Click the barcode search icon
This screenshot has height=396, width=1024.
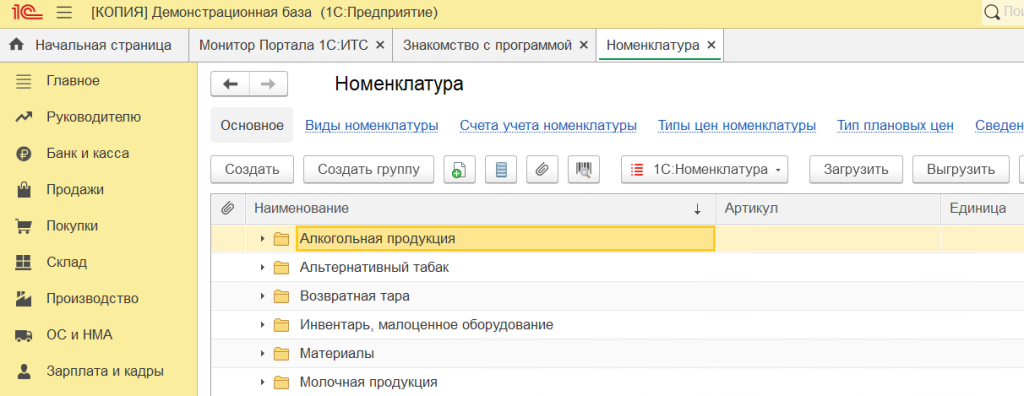click(x=584, y=170)
